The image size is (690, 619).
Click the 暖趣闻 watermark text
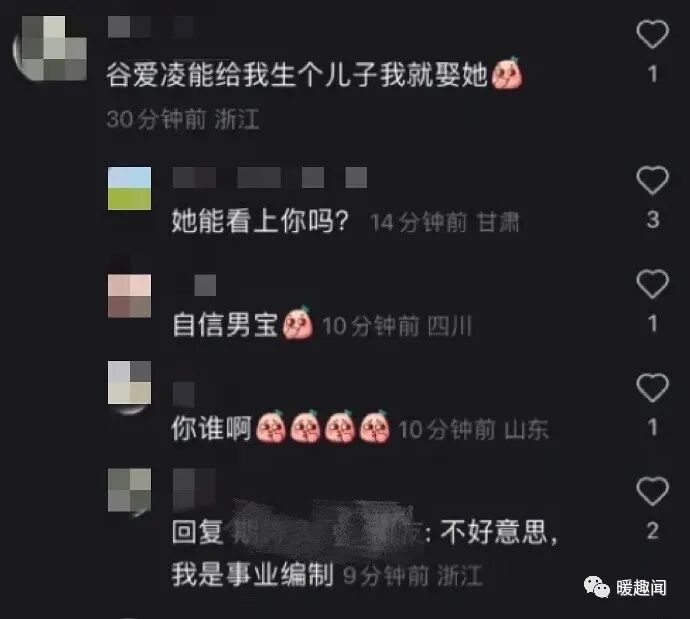641,588
